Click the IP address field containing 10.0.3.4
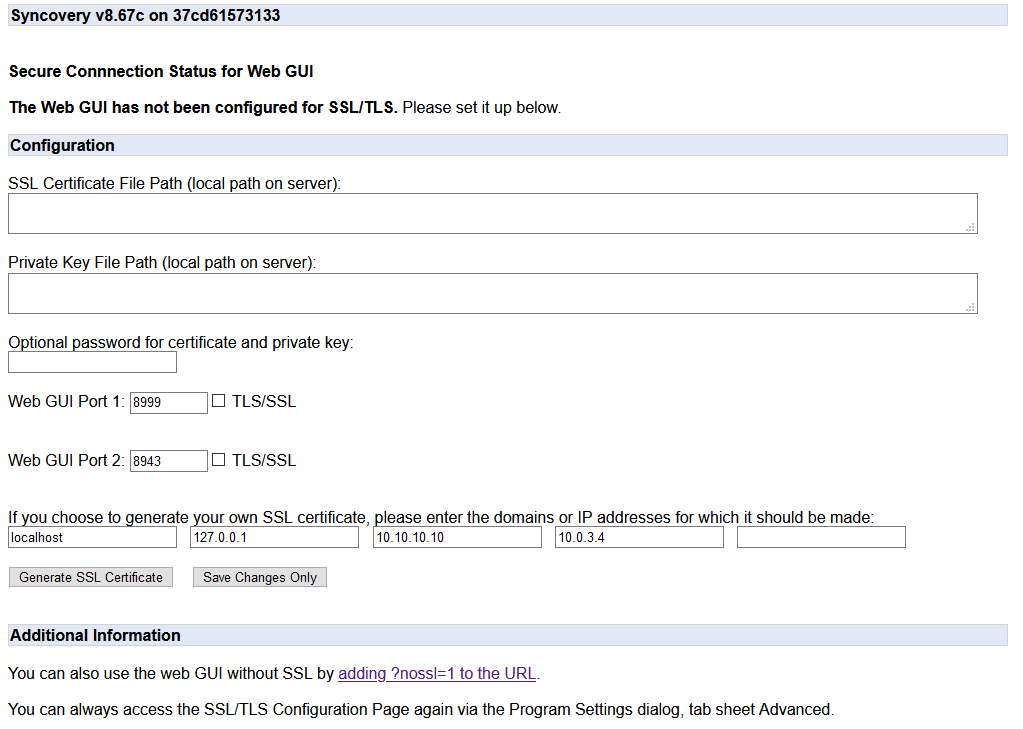Screen dimensions: 1023x729 click(x=639, y=538)
